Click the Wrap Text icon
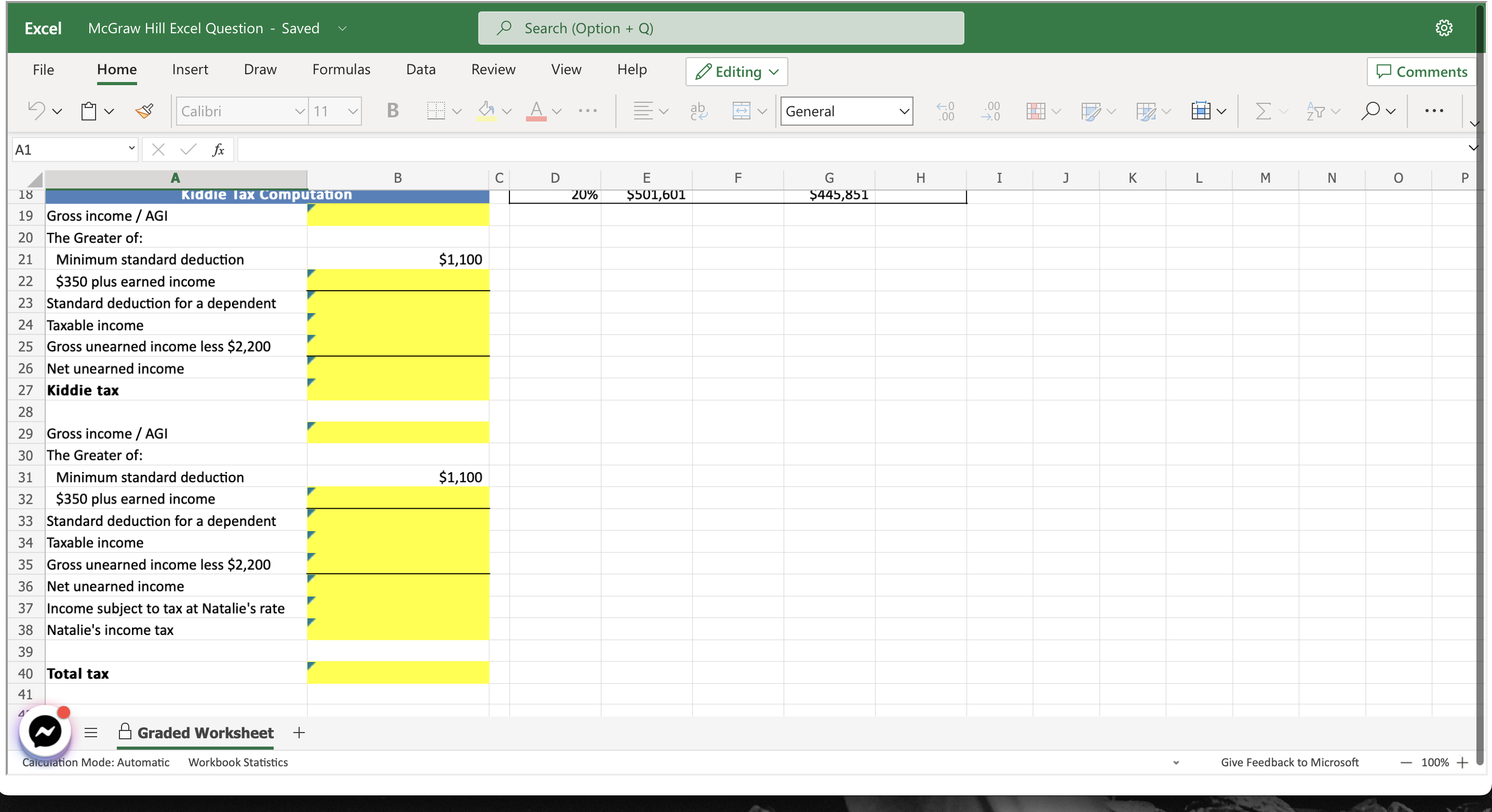1492x812 pixels. pos(699,111)
